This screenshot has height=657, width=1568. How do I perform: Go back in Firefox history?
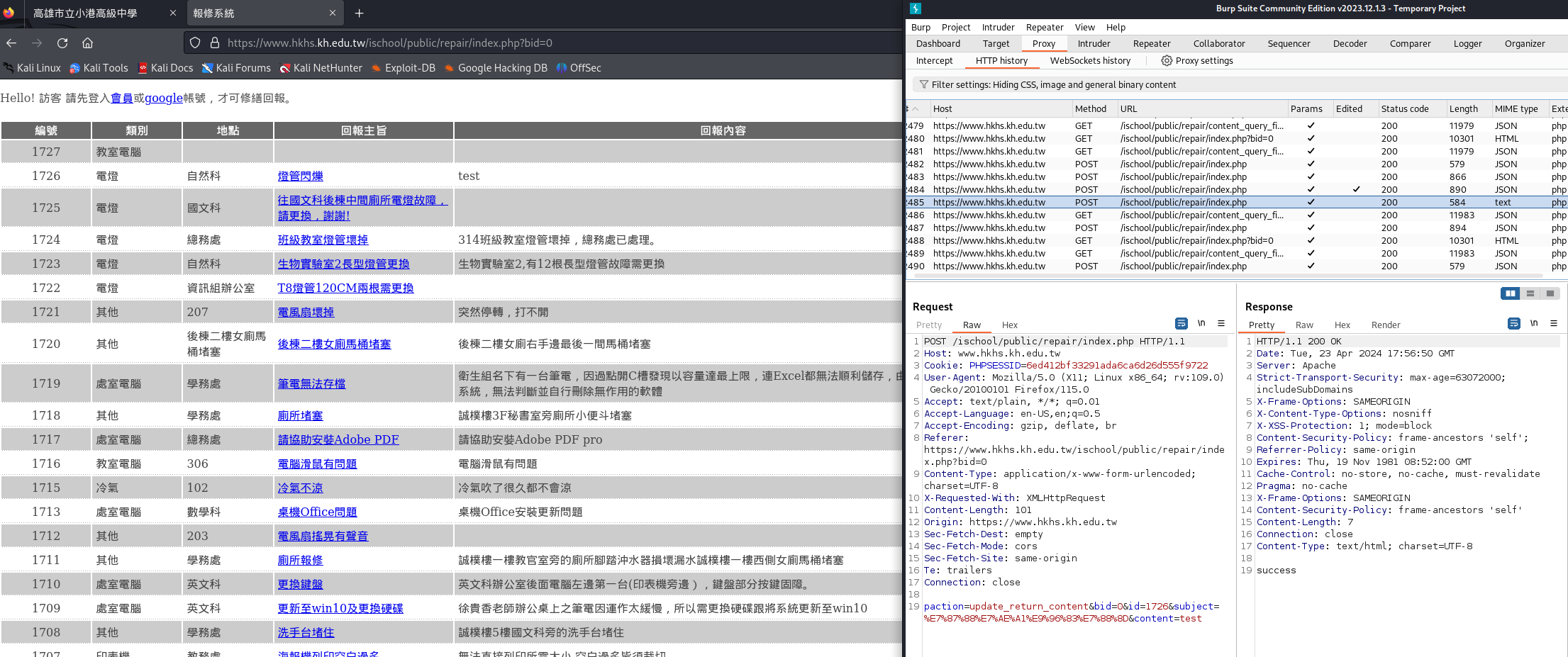click(x=11, y=43)
